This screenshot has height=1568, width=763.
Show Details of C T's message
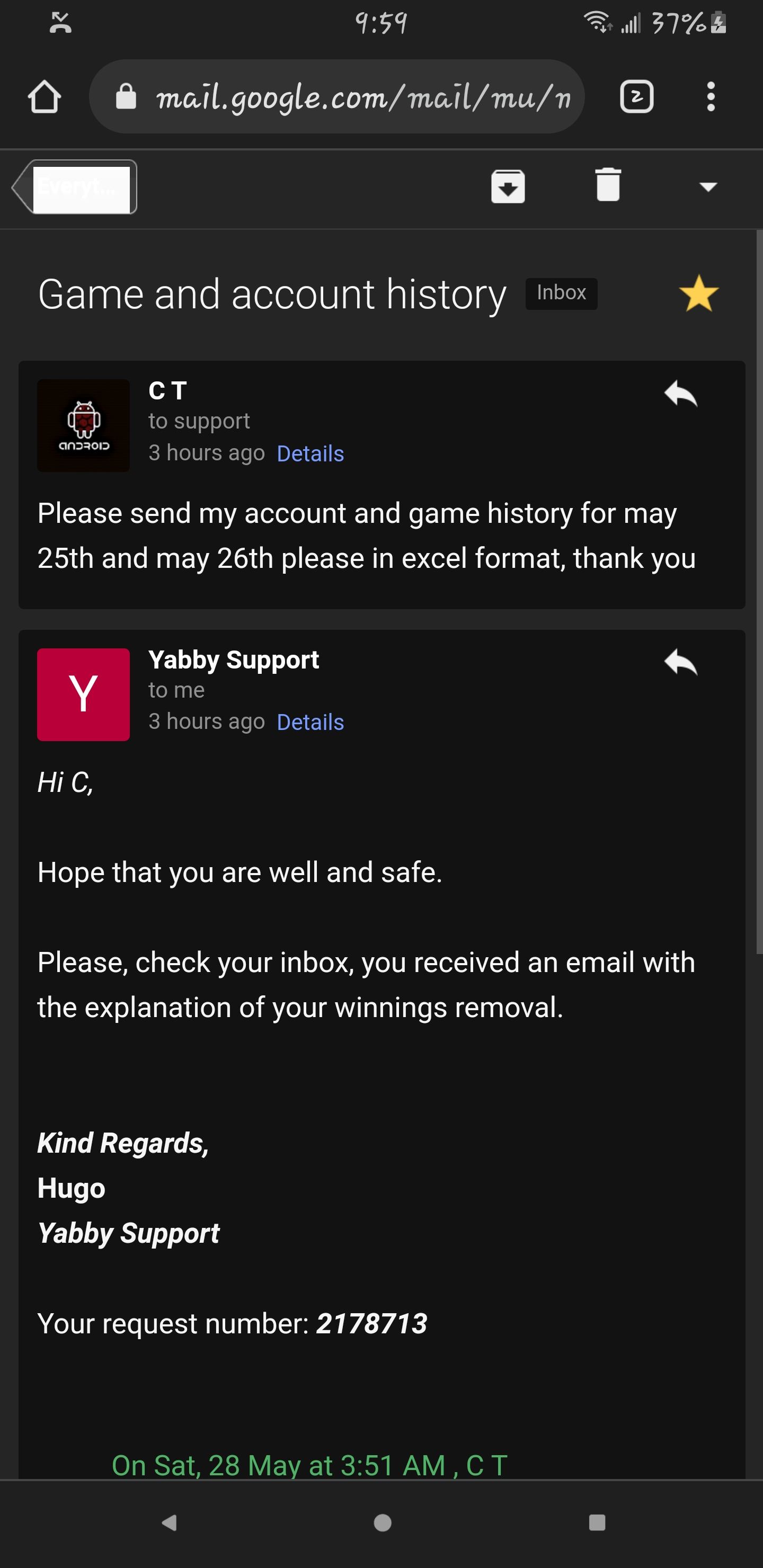[x=310, y=453]
